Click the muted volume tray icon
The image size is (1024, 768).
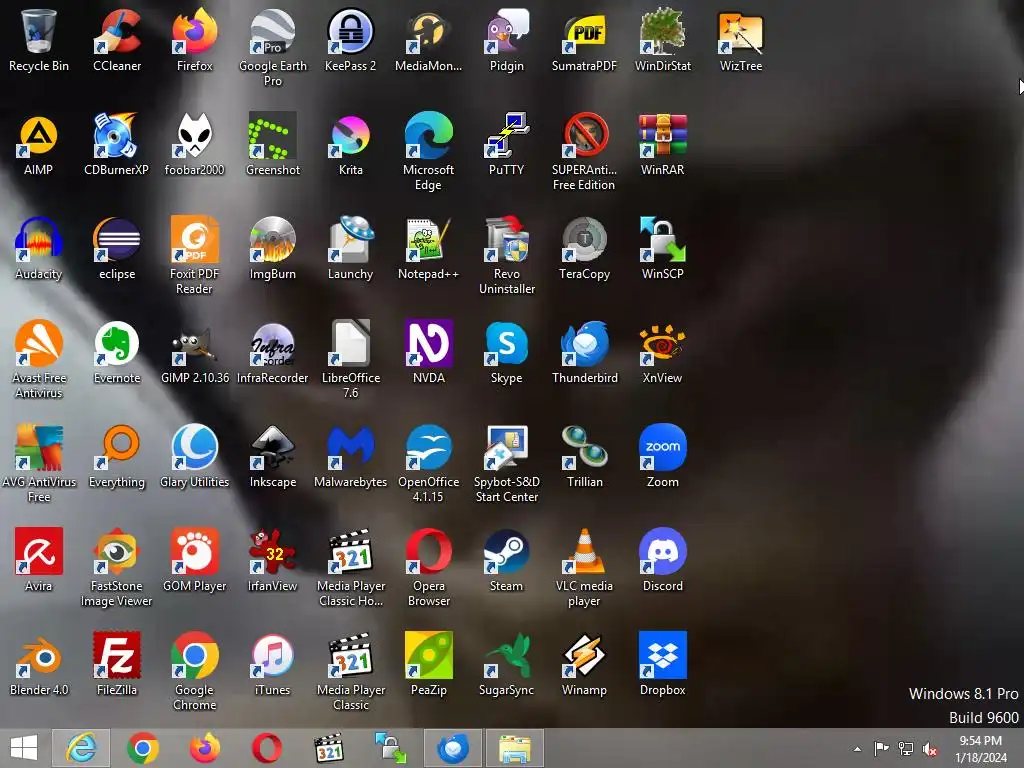(x=930, y=749)
